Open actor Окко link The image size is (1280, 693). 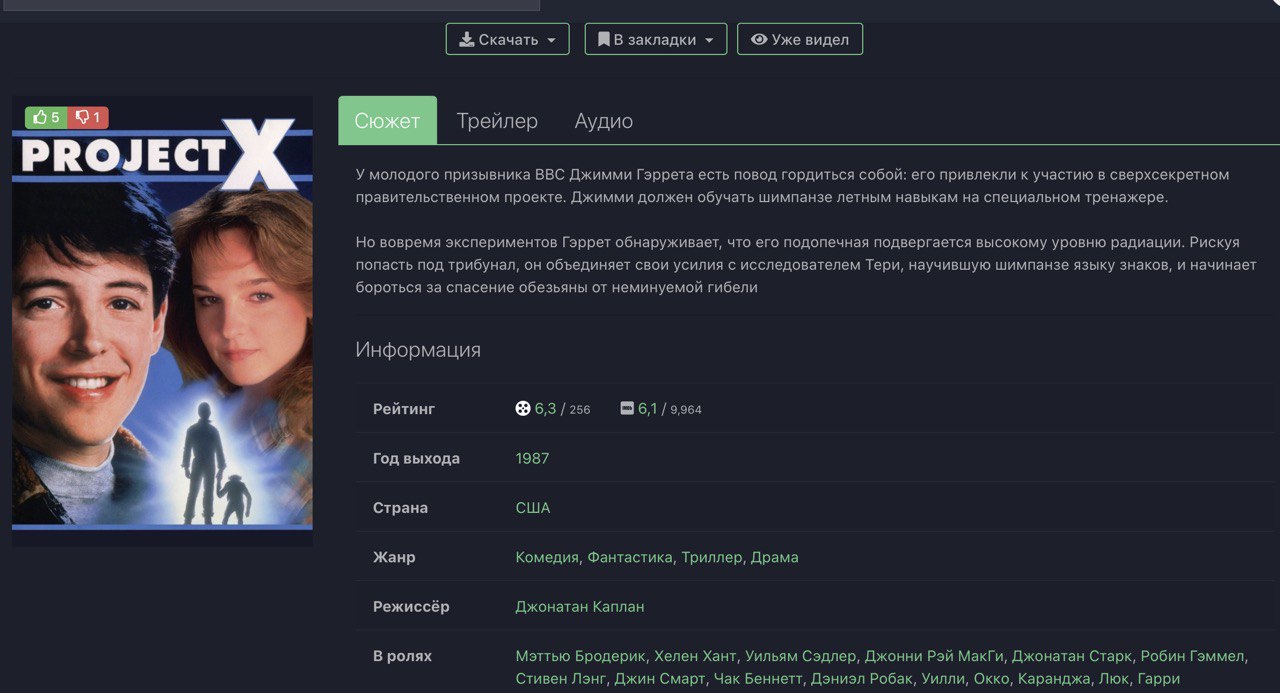[991, 679]
